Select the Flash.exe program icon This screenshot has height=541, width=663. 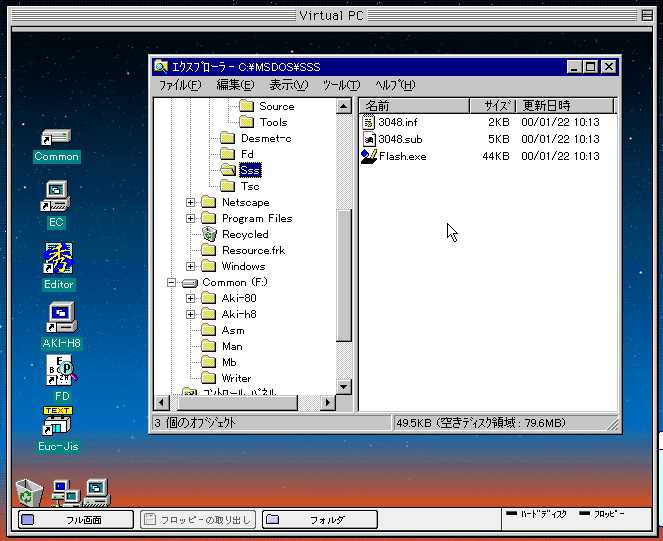coord(369,156)
